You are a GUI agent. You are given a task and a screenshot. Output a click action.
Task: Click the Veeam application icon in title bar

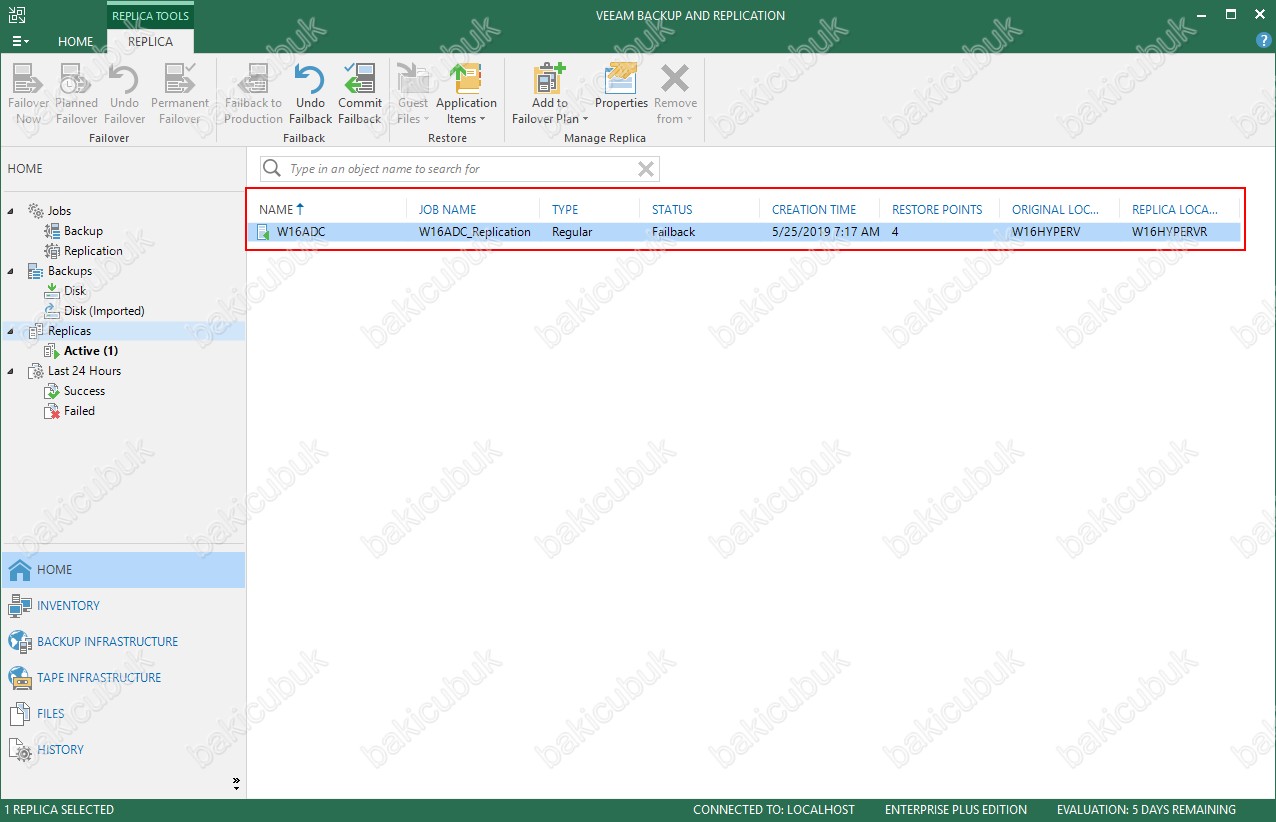coord(17,15)
